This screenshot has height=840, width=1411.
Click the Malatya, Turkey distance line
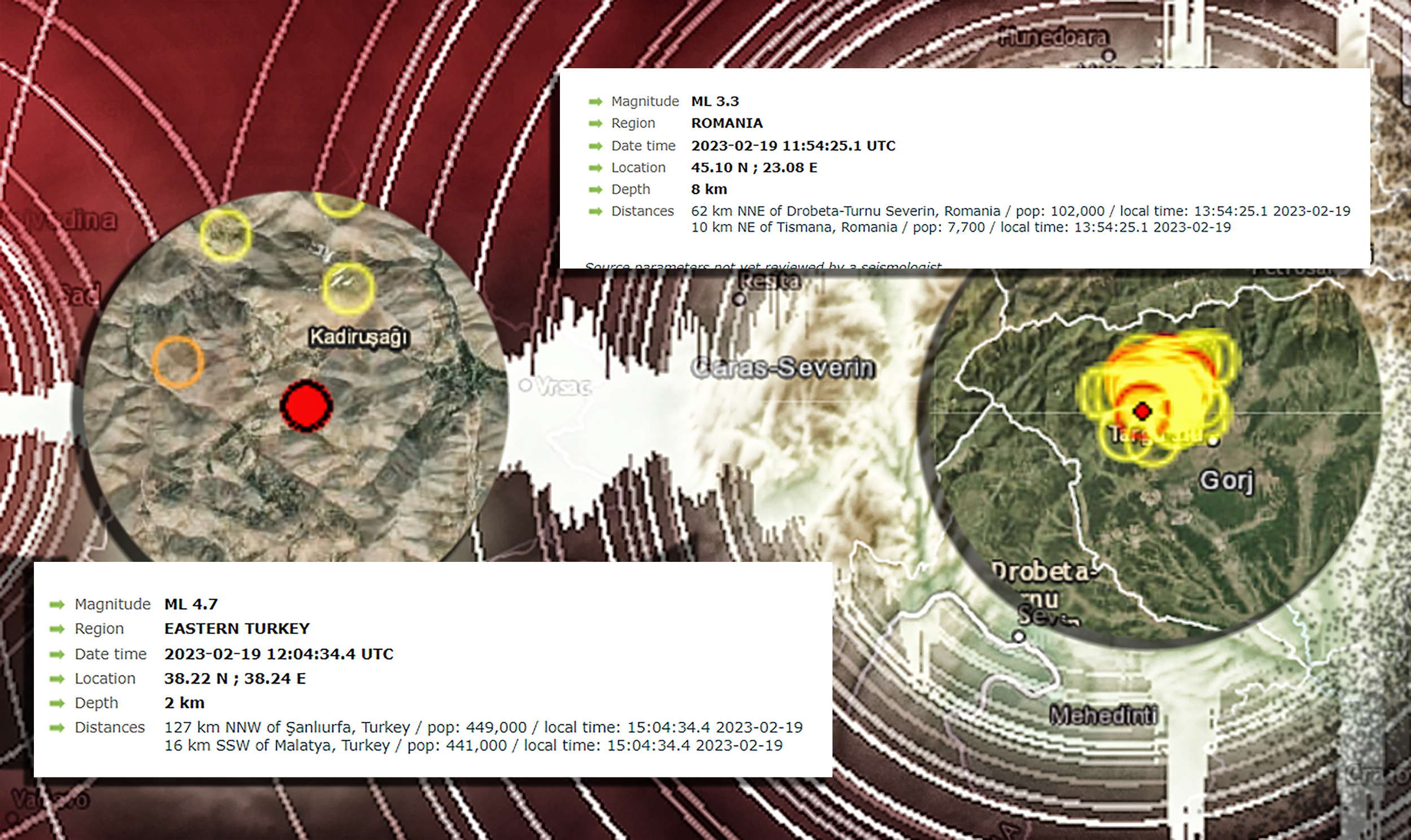(x=473, y=745)
